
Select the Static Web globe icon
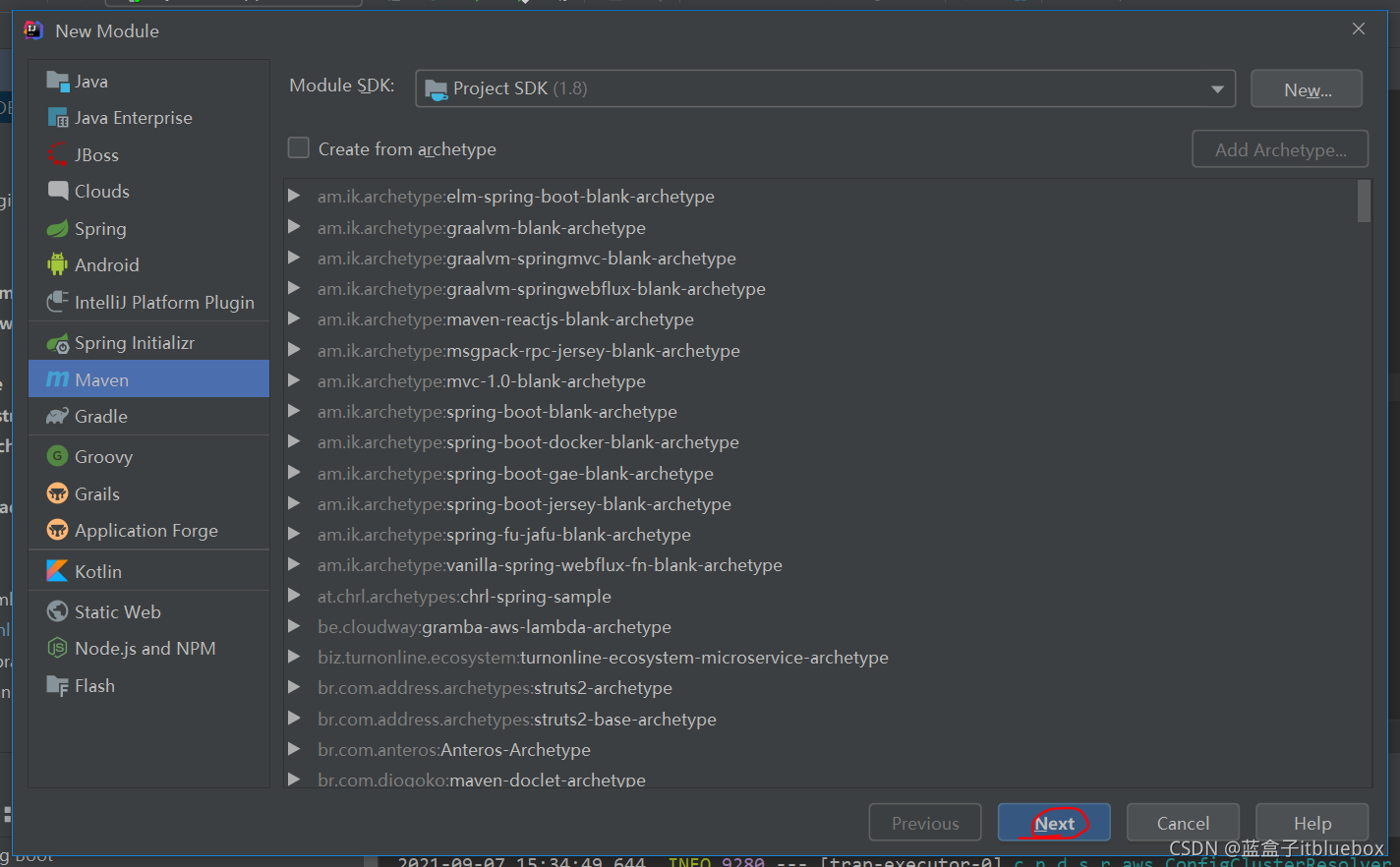click(x=57, y=611)
